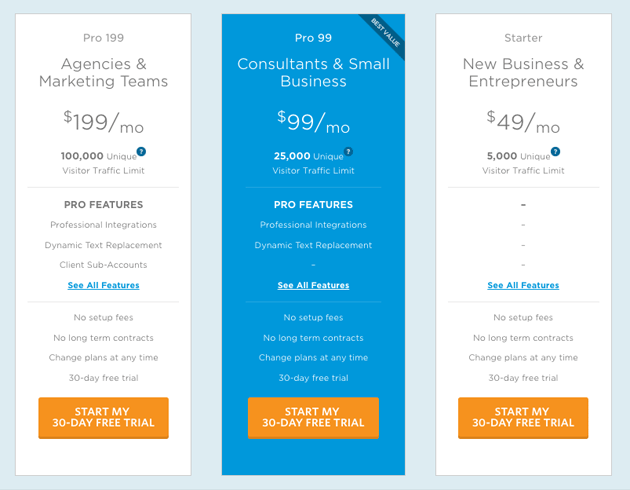Image resolution: width=630 pixels, height=490 pixels.
Task: Click the help icon beside 100,000 Unique
Action: 141,152
